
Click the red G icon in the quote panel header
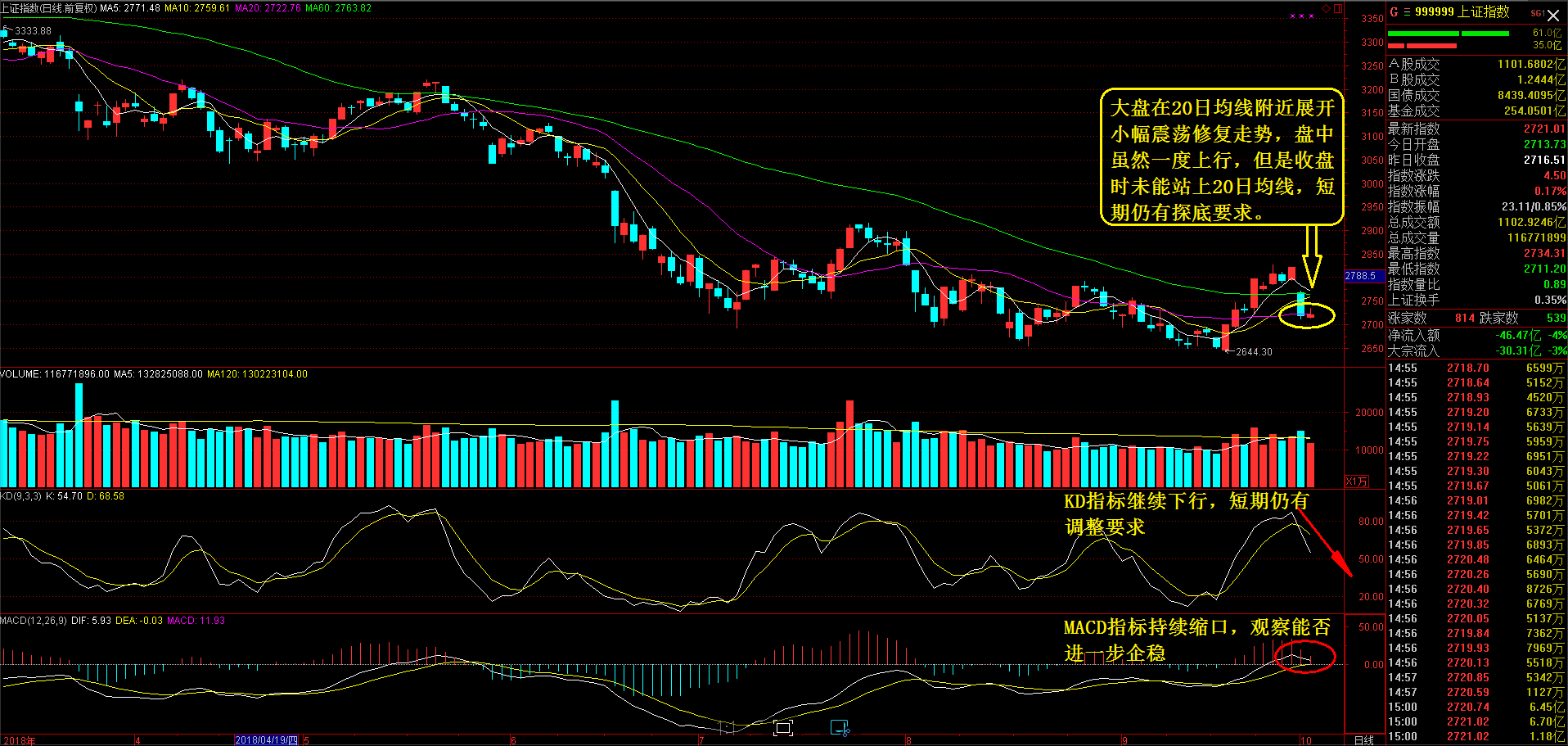pyautogui.click(x=1394, y=12)
